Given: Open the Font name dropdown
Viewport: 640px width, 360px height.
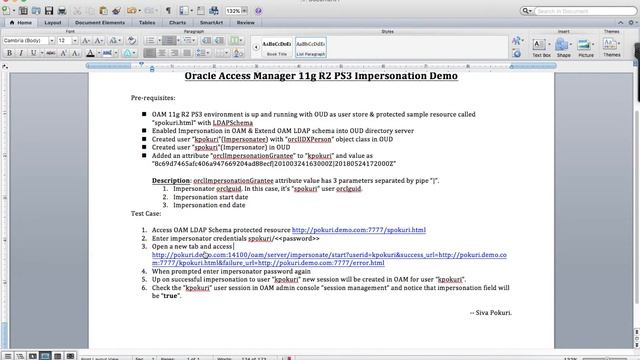Looking at the screenshot, I should [51, 40].
